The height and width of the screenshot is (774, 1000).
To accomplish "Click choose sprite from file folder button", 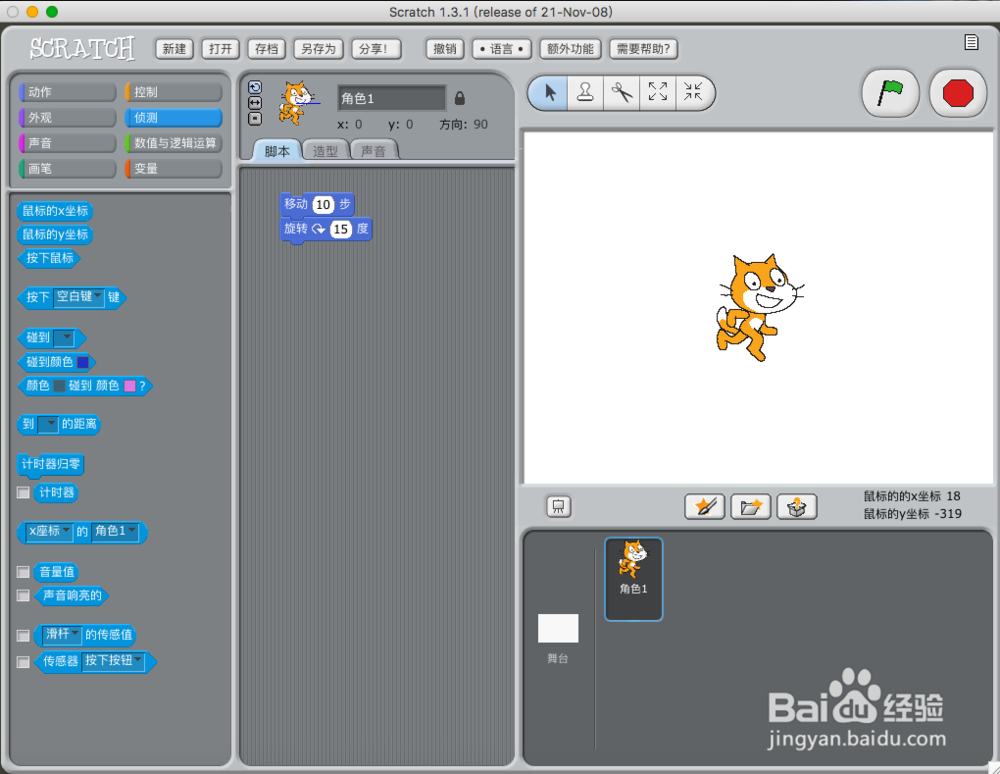I will pyautogui.click(x=751, y=507).
